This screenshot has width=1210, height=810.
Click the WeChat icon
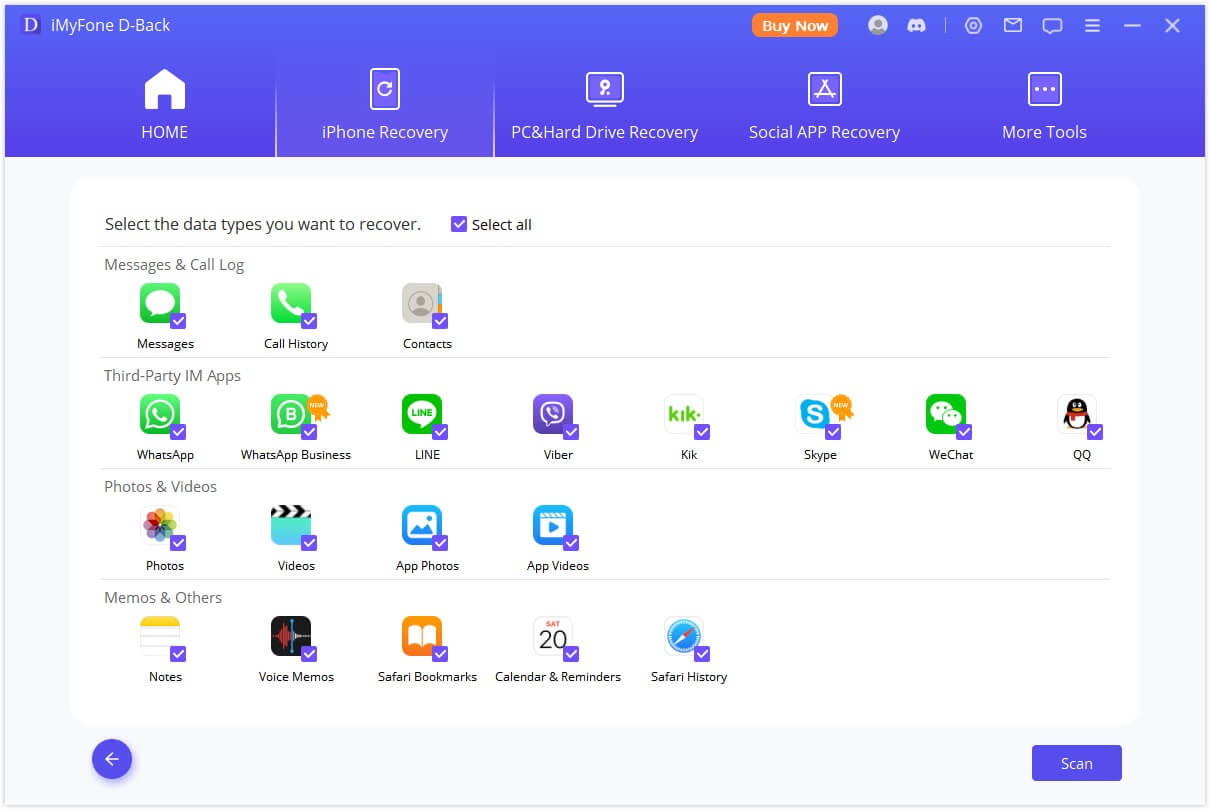(945, 414)
